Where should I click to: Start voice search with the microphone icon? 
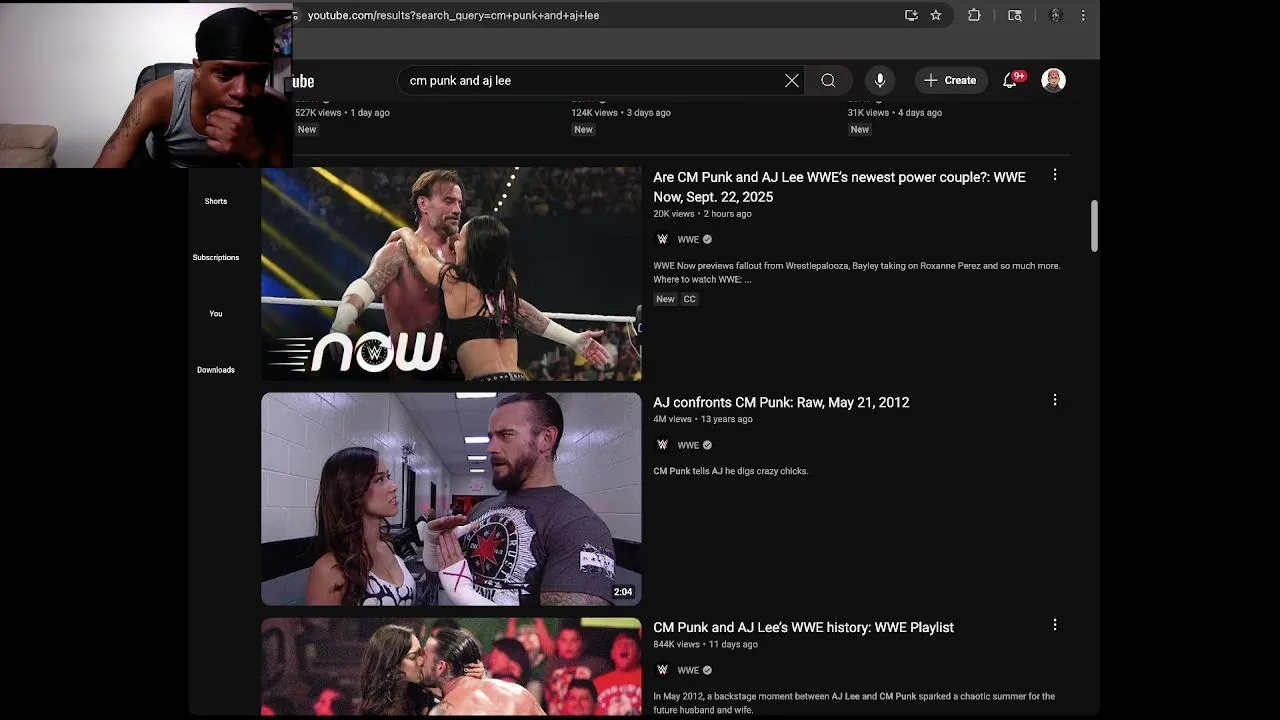(x=880, y=80)
